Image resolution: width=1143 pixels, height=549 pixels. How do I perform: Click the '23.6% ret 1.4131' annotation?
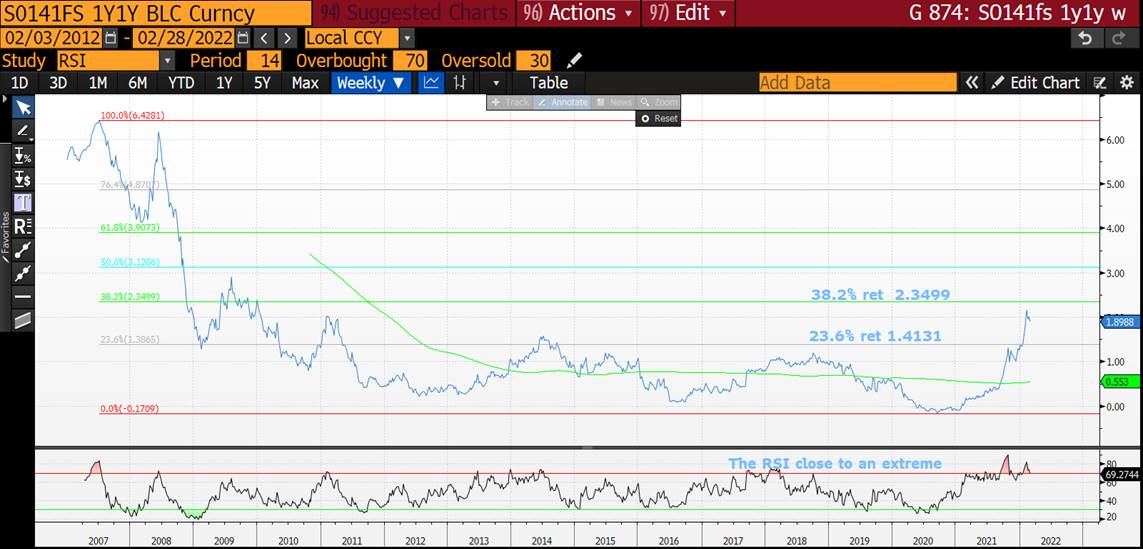[875, 336]
